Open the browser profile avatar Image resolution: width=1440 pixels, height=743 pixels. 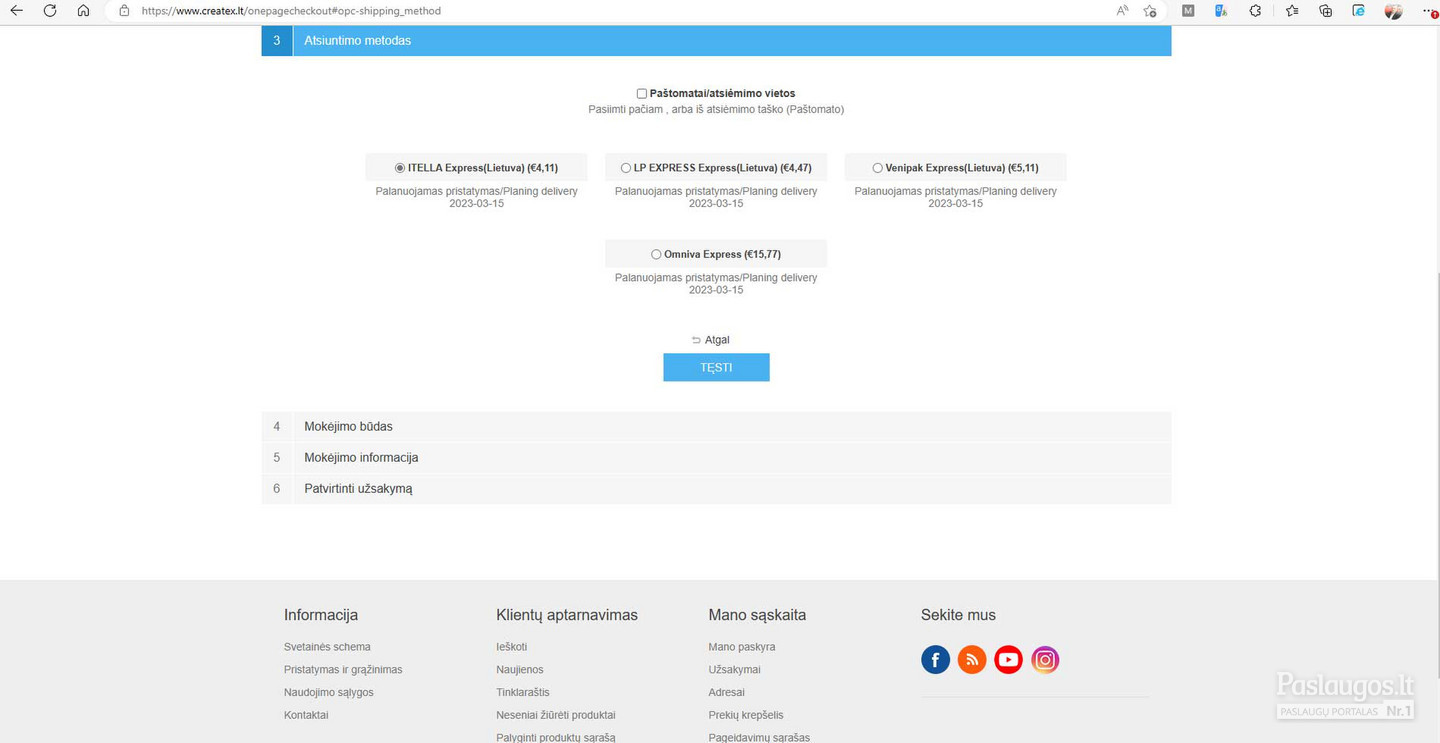pos(1393,11)
